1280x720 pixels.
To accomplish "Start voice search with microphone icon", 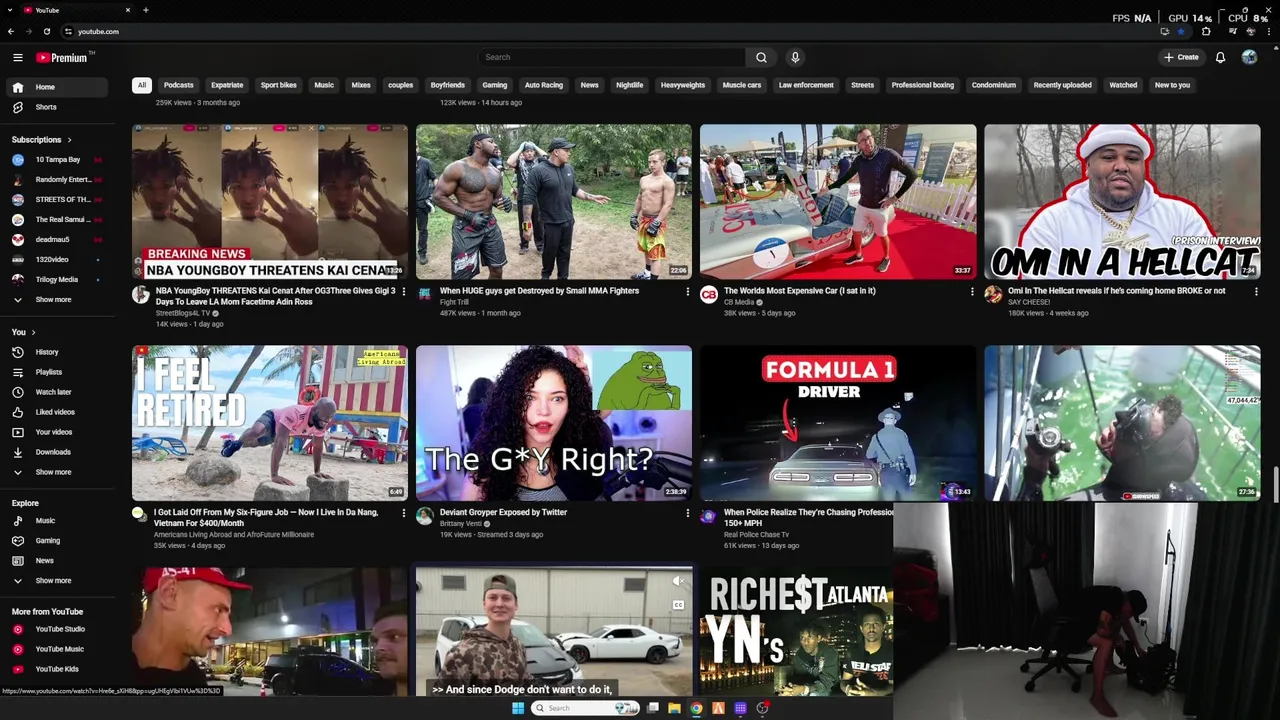I will pyautogui.click(x=795, y=58).
